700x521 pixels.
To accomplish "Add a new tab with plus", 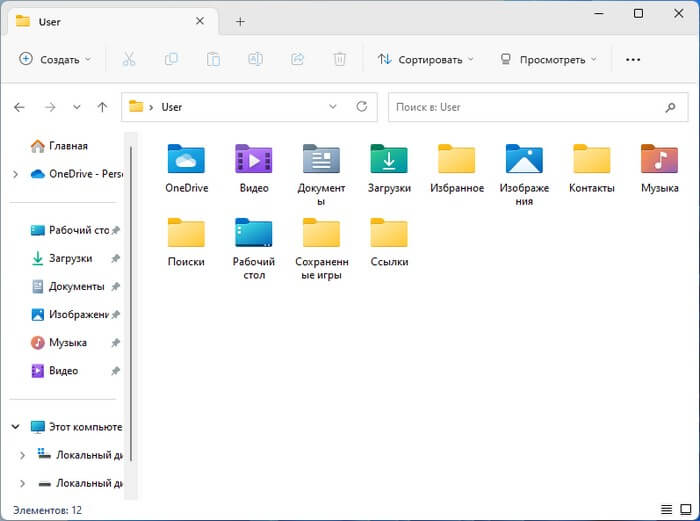I will [240, 21].
